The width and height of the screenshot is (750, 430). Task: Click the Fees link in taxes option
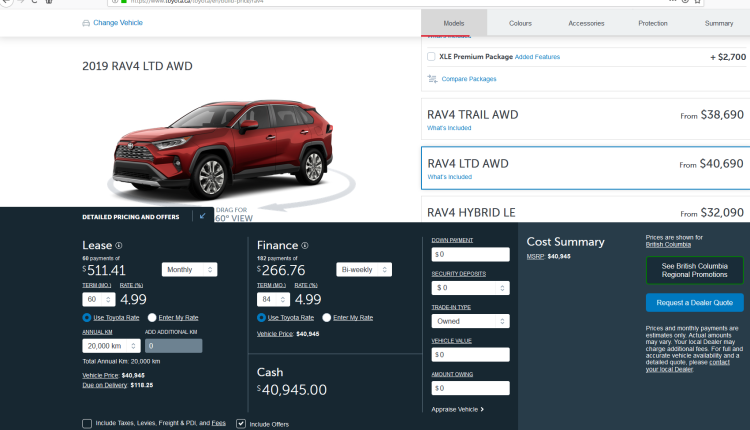coord(219,423)
